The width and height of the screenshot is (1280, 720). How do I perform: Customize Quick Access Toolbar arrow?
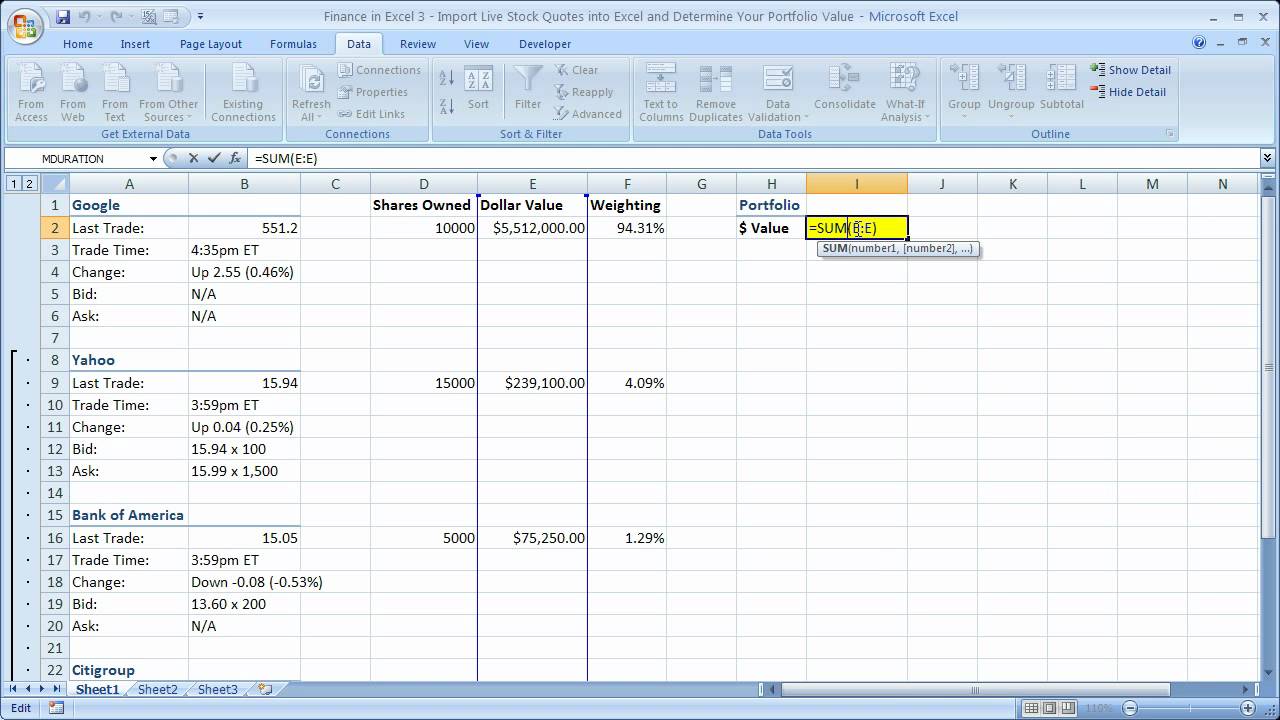pyautogui.click(x=200, y=16)
